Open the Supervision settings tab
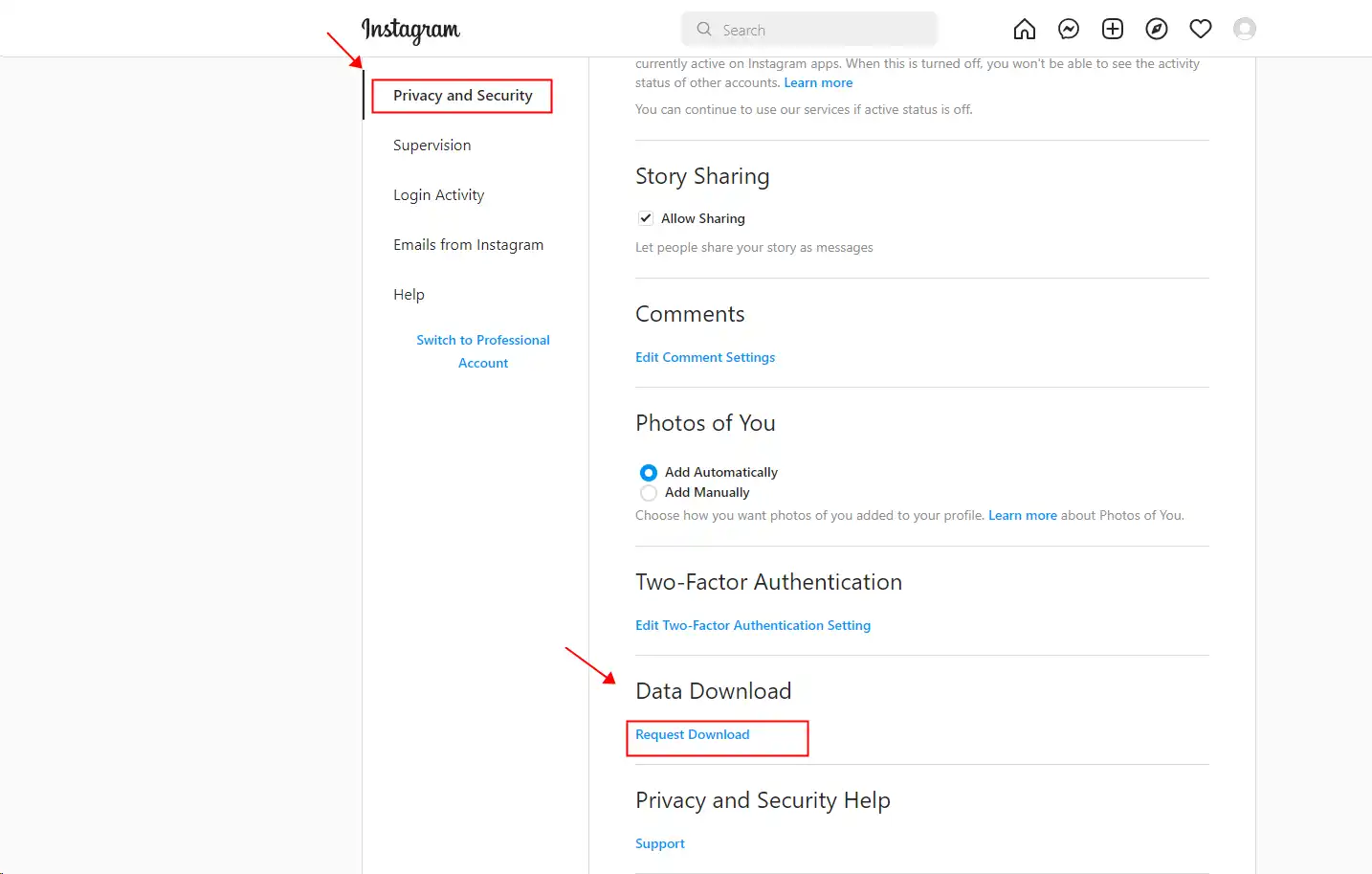Screen dimensions: 1372x874 [432, 146]
